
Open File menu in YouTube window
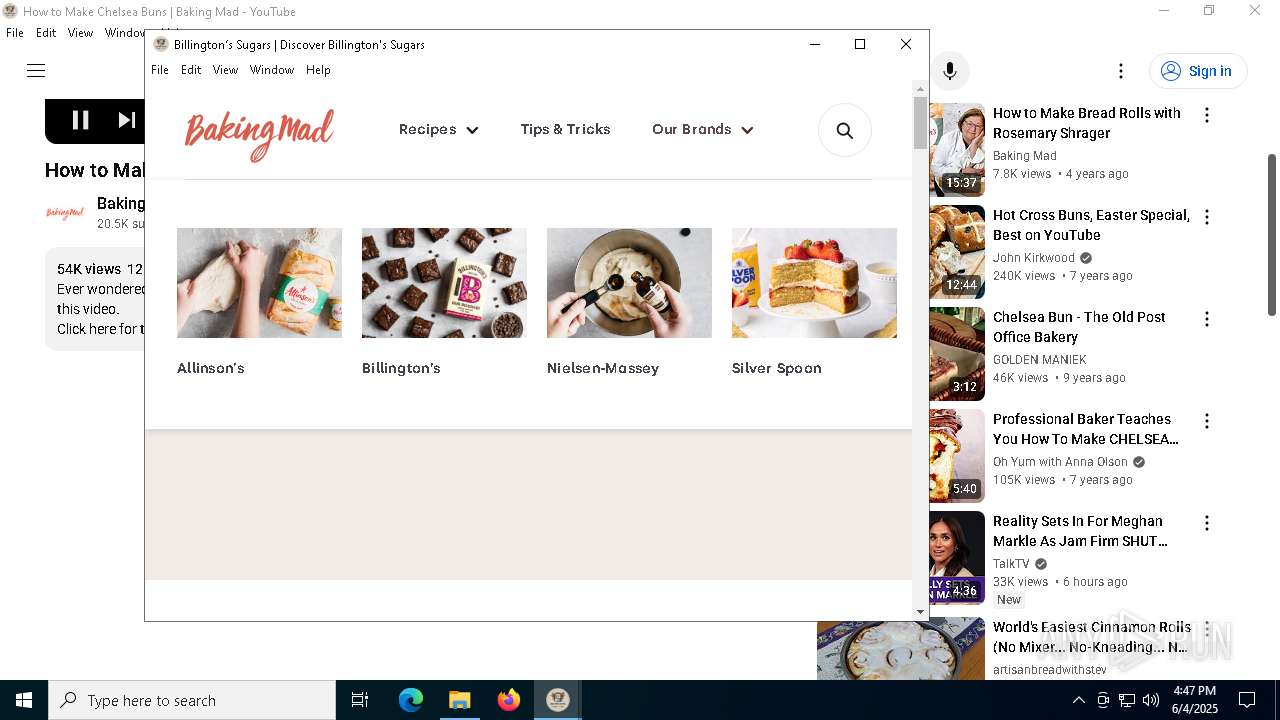click(15, 33)
